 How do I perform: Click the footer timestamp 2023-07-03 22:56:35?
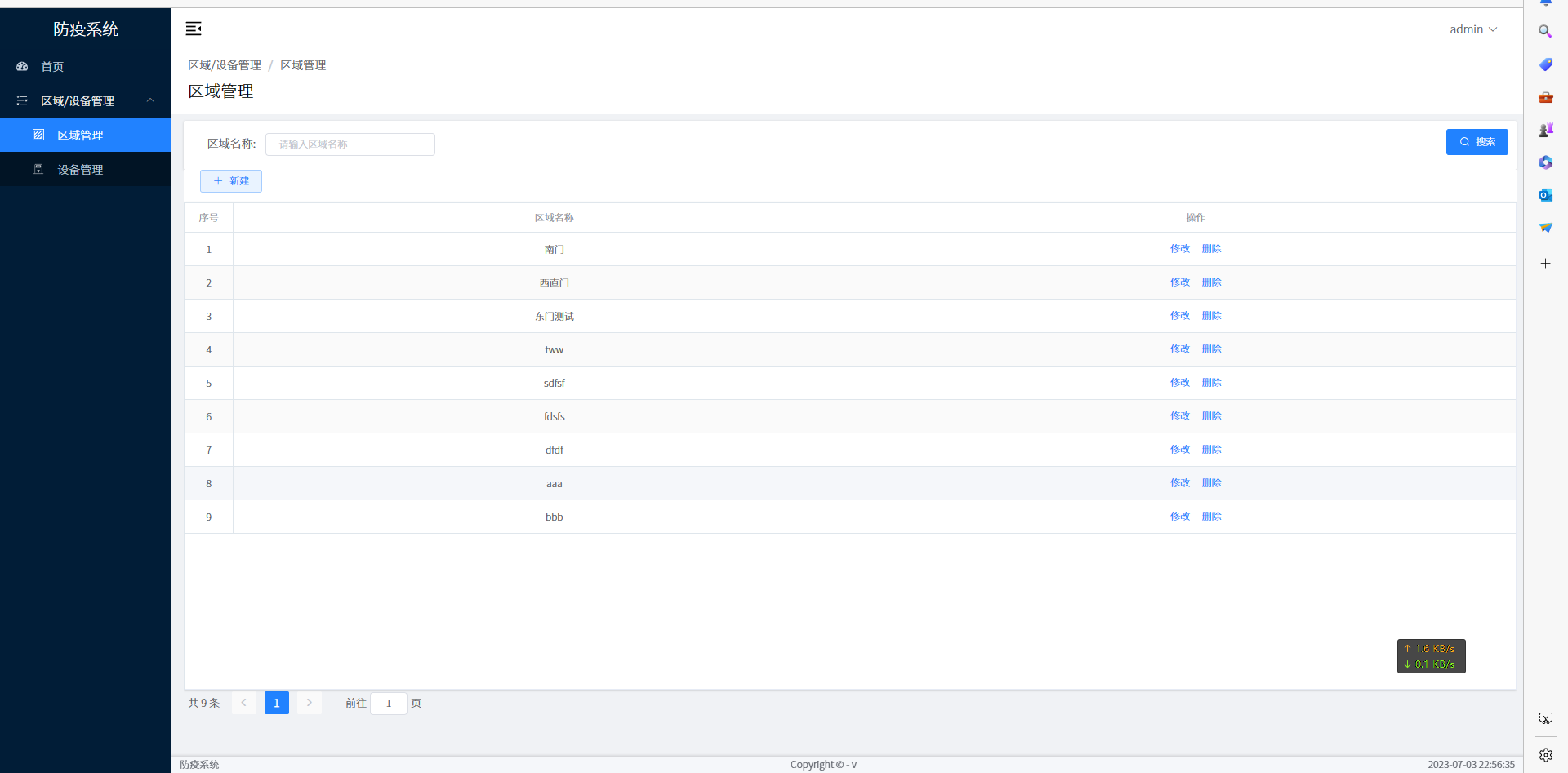pyautogui.click(x=1471, y=765)
